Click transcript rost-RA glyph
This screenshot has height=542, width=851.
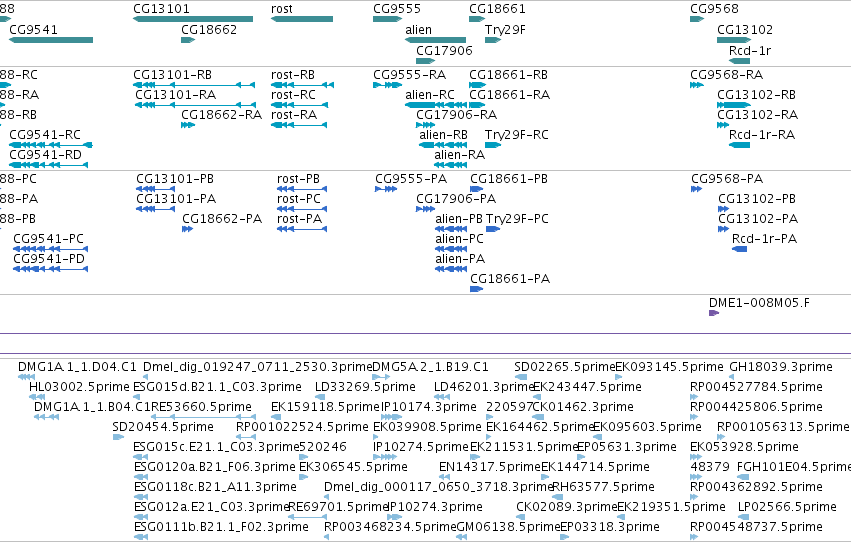pos(299,125)
